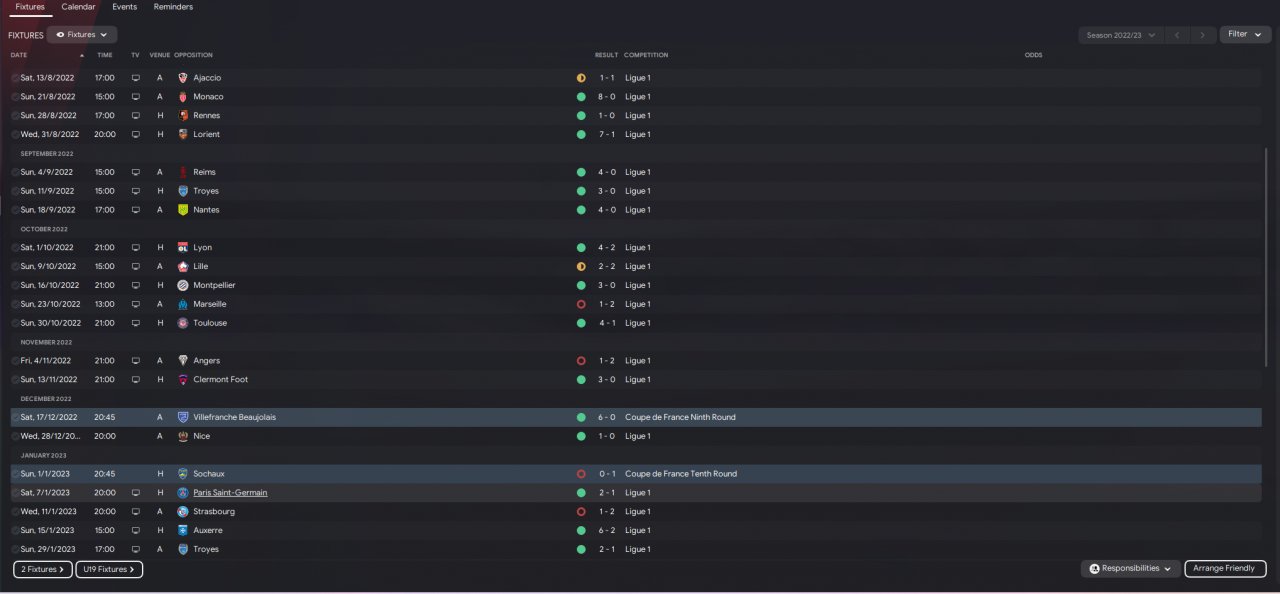
Task: Click TV icon on Rennes fixture row
Action: pos(135,116)
